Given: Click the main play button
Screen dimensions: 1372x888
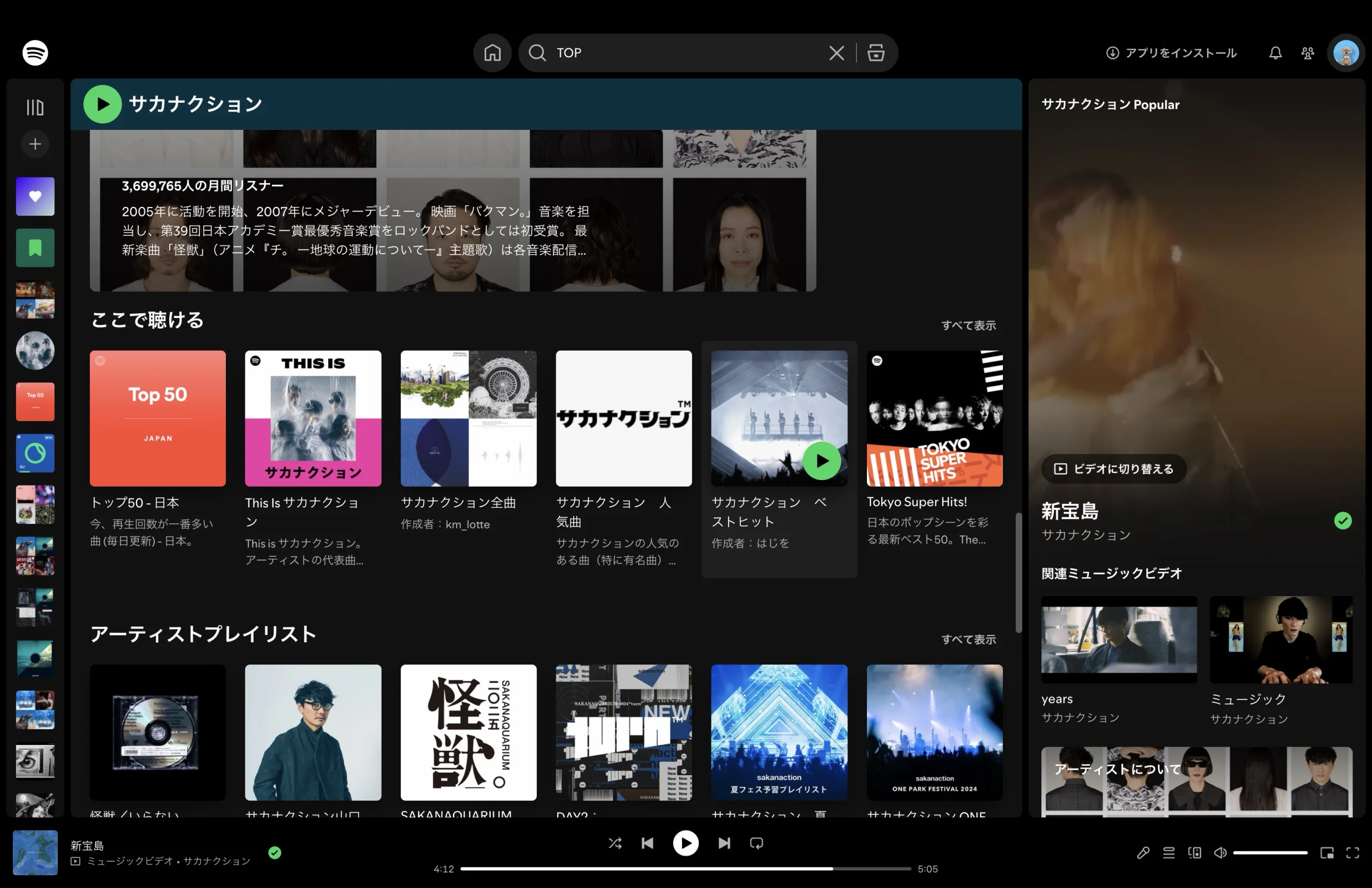Looking at the screenshot, I should 685,843.
